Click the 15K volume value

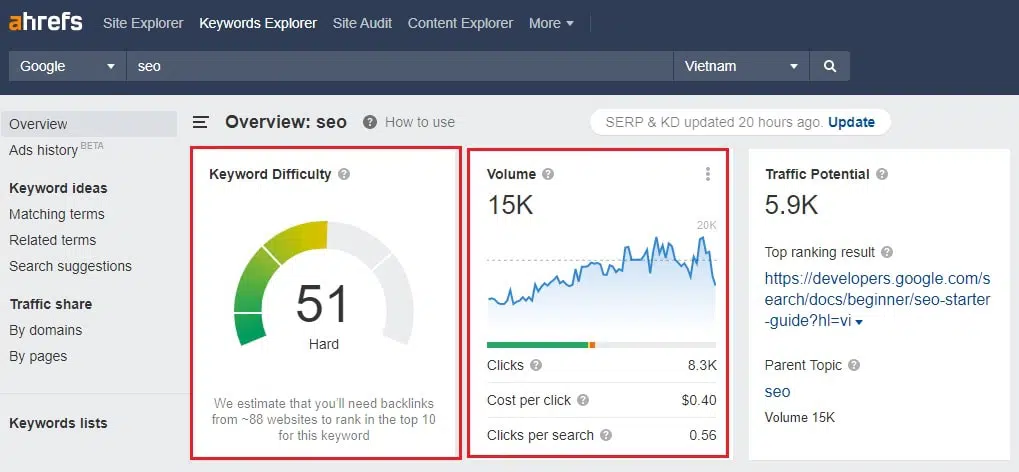click(x=510, y=205)
